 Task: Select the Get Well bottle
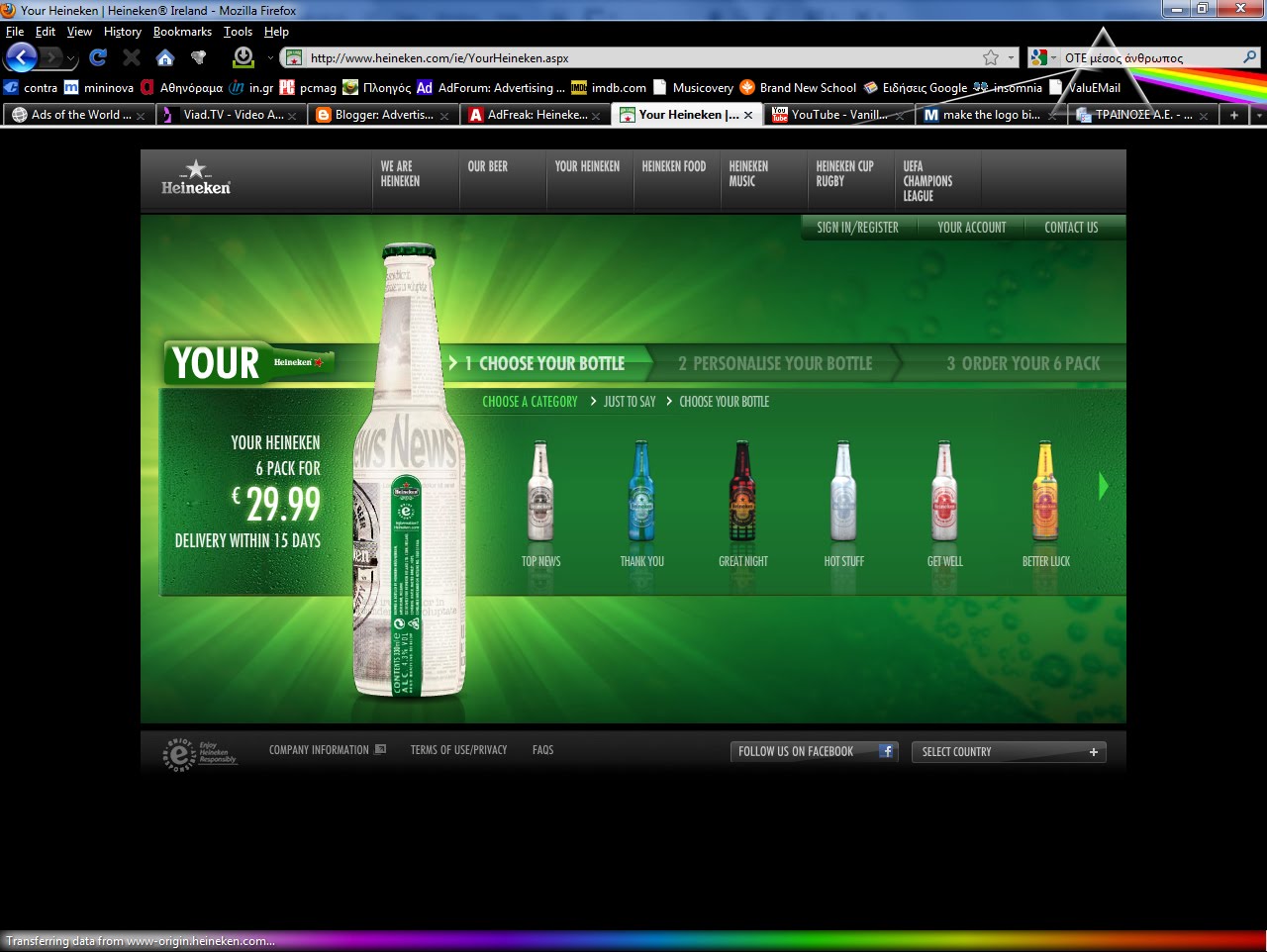point(944,492)
